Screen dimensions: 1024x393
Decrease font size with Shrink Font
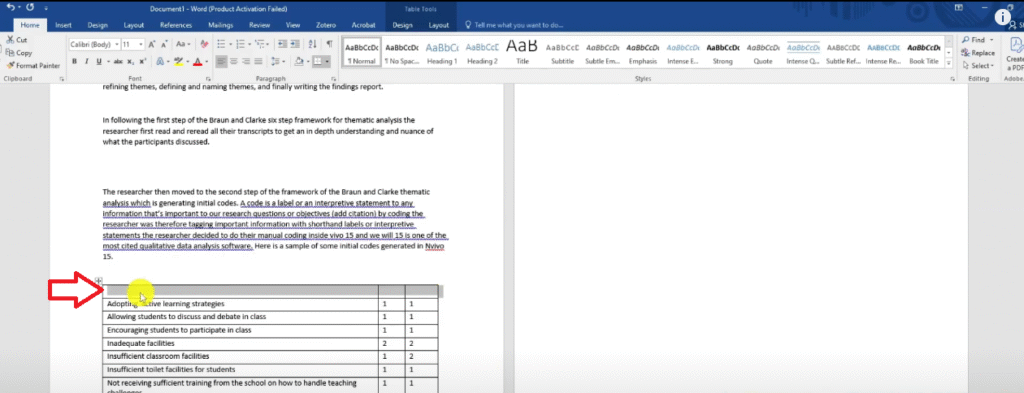(164, 44)
